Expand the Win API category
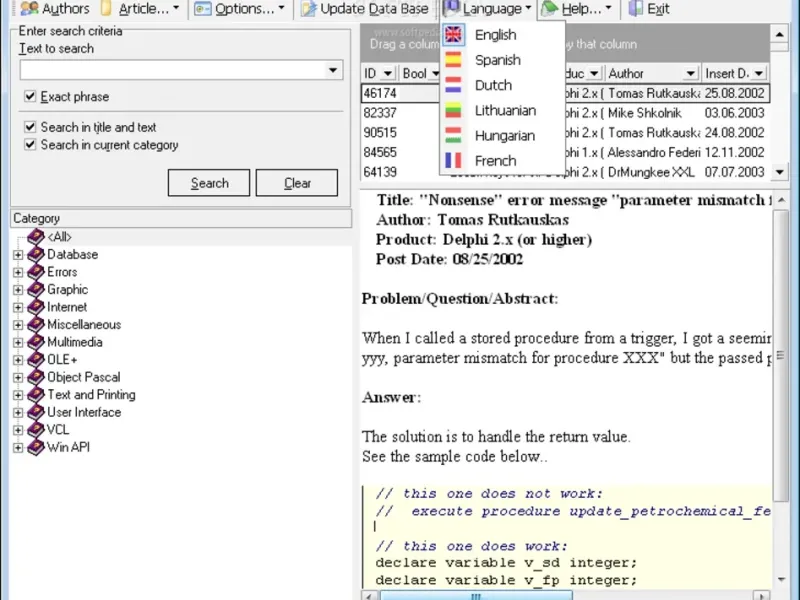Viewport: 800px width, 600px height. pos(18,447)
